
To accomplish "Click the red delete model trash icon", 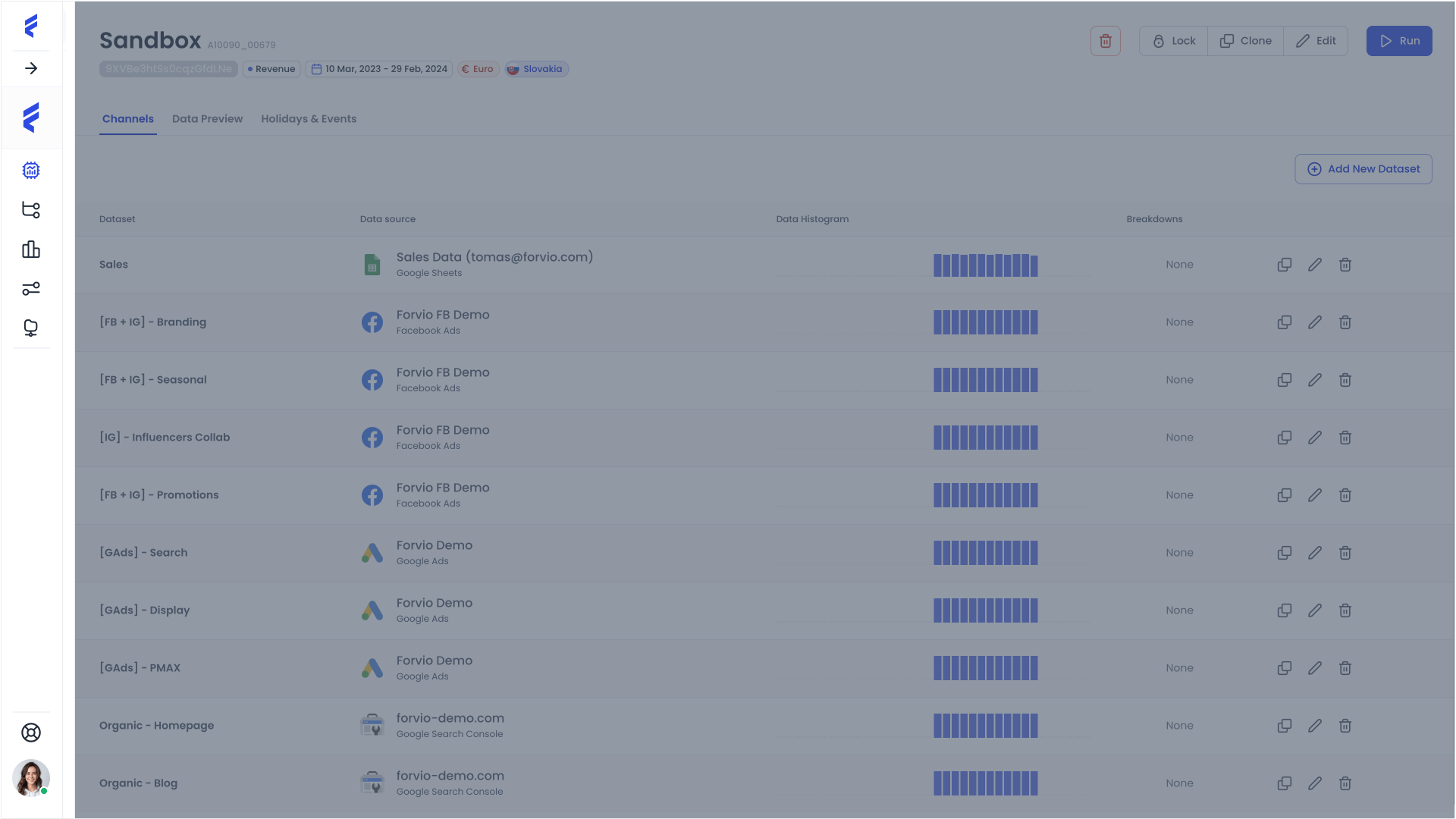I will 1105,41.
